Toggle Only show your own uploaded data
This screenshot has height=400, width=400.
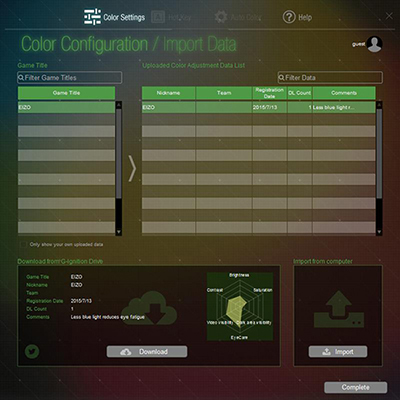[23, 245]
